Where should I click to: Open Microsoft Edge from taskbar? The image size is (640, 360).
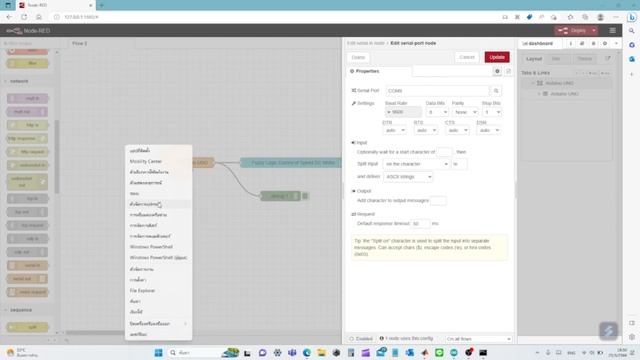307,353
